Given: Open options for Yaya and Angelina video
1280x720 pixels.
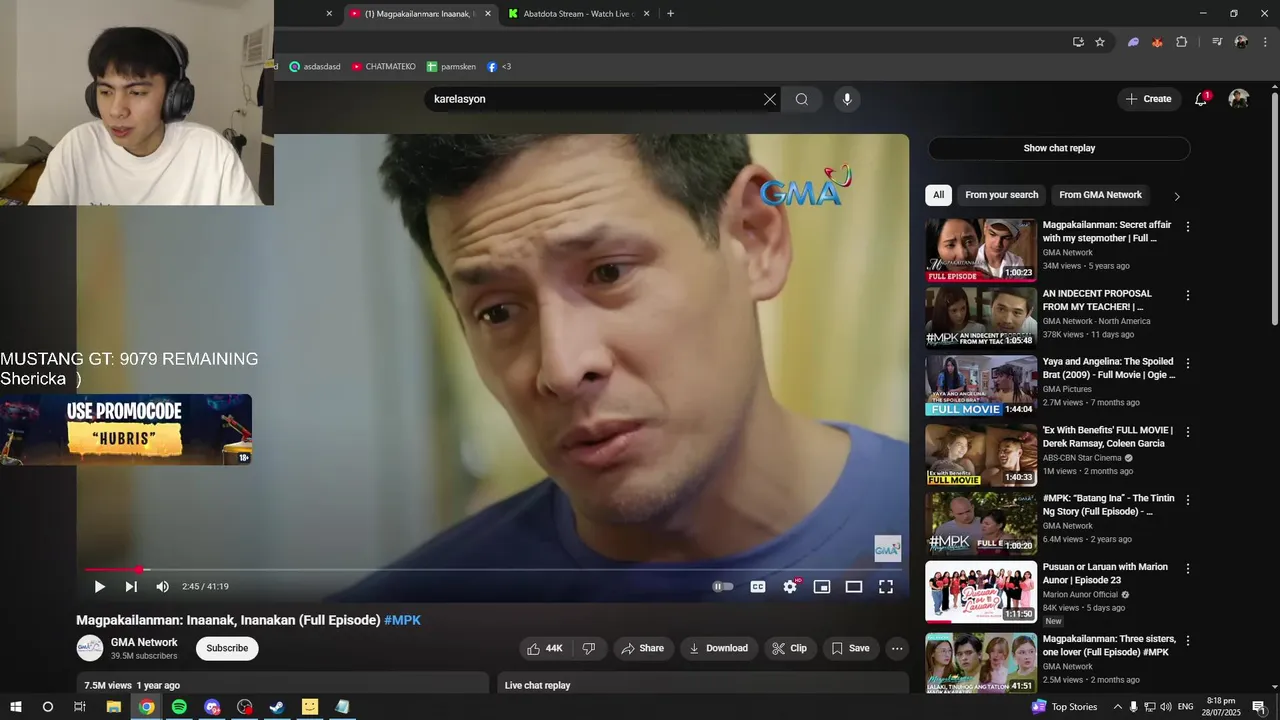Looking at the screenshot, I should click(1188, 364).
